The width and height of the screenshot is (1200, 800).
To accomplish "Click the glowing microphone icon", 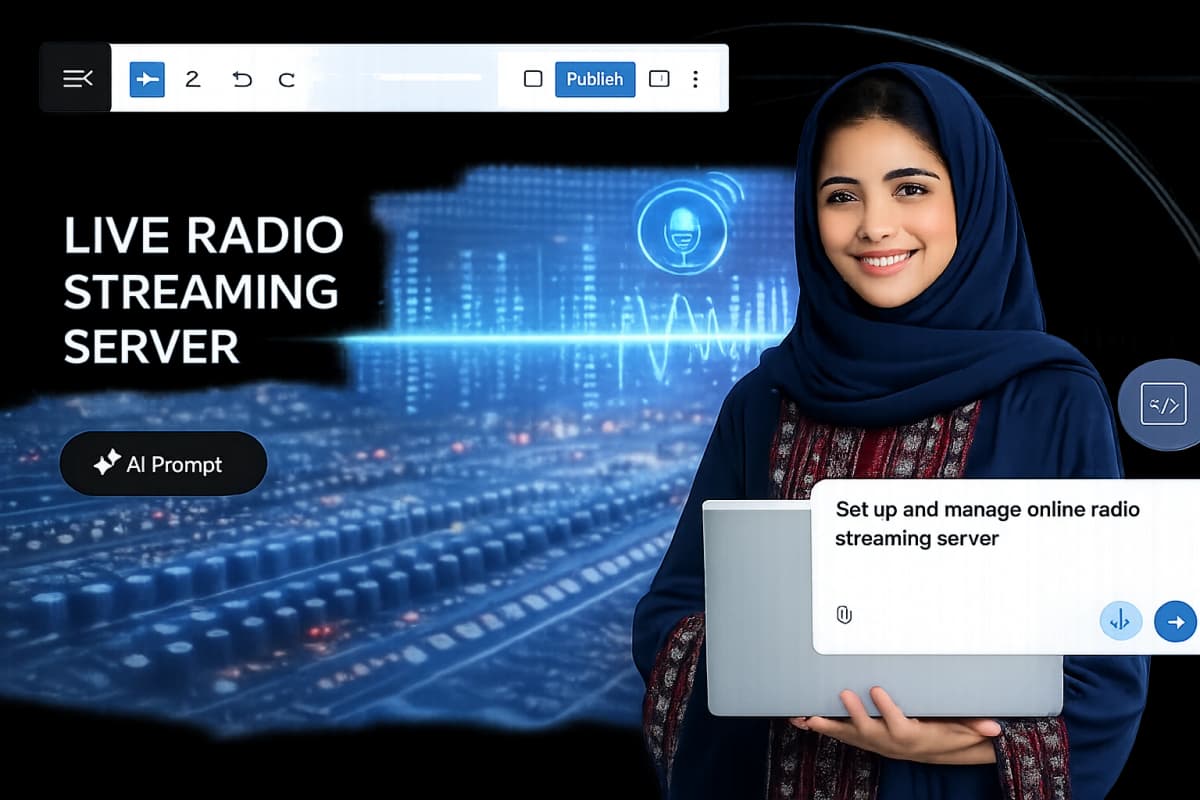I will tap(683, 230).
